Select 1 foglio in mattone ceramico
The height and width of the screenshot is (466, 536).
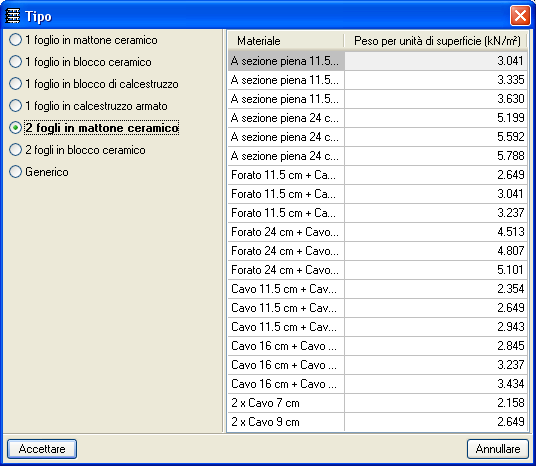click(x=83, y=40)
